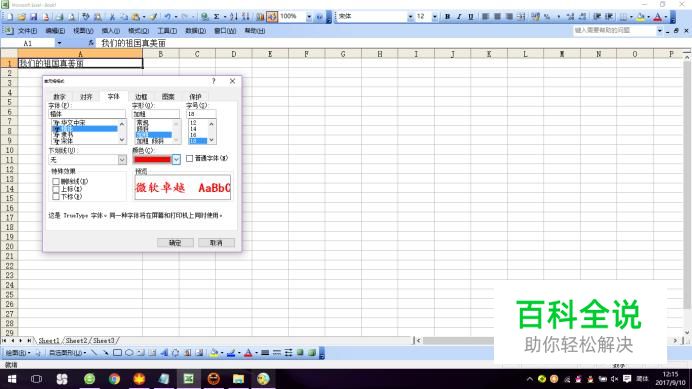The height and width of the screenshot is (389, 692).
Task: Click the Task View taskbar icon
Action: [37, 379]
